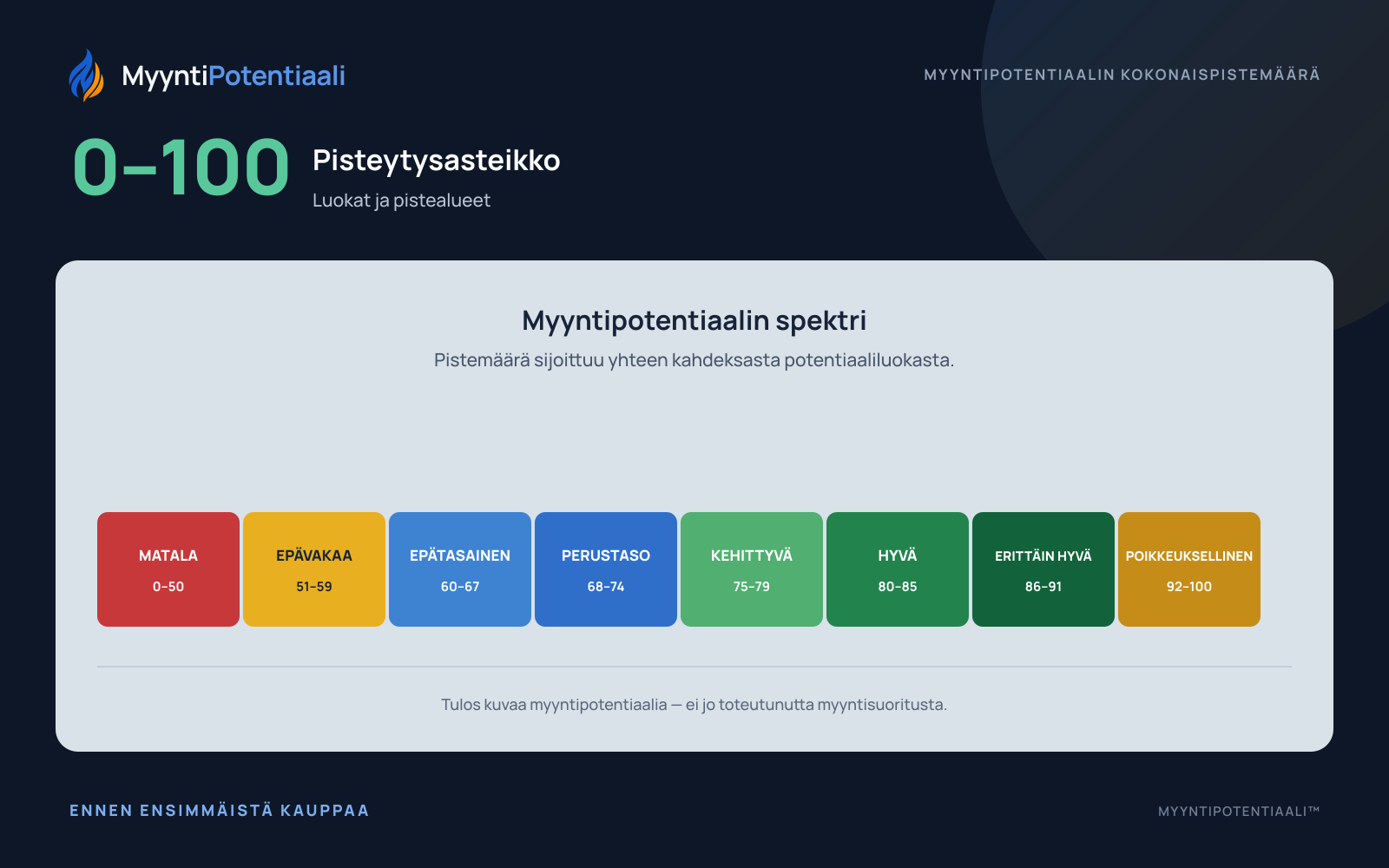This screenshot has width=1389, height=868.
Task: Choose the ERITTÄIN HYVÄ 86–91 tile
Action: 1043,569
